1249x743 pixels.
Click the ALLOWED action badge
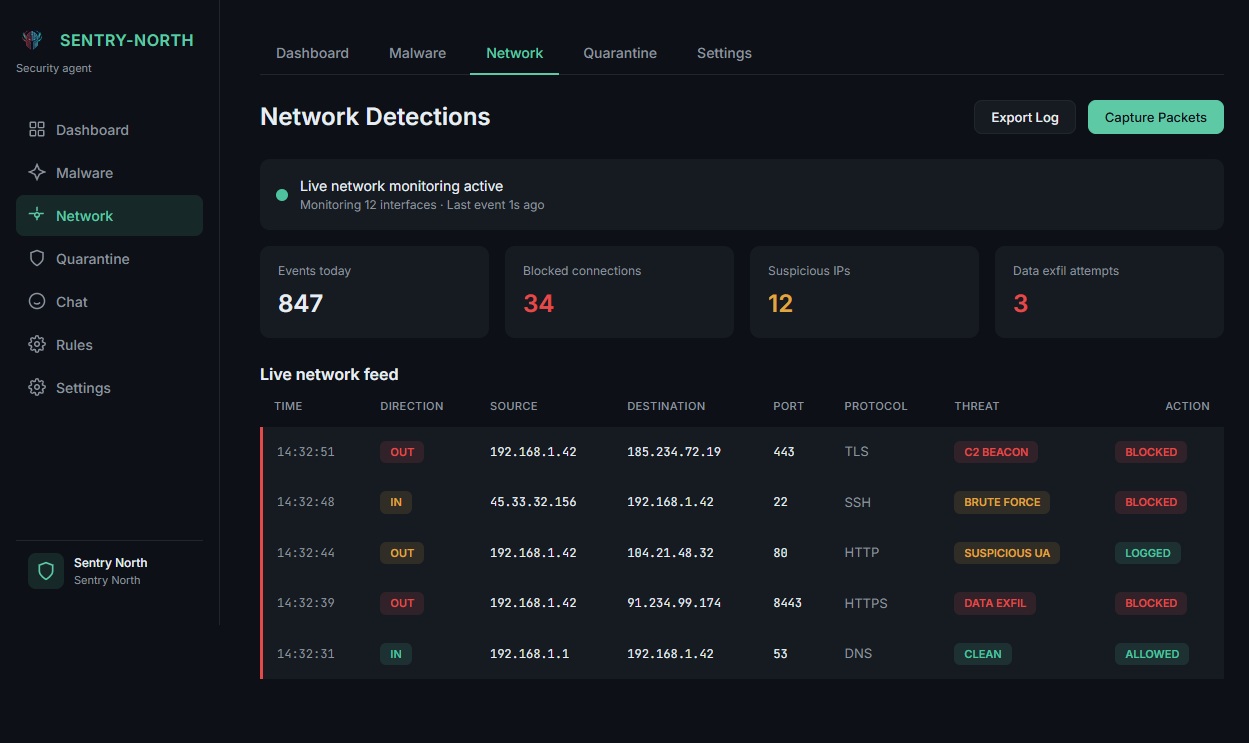[x=1152, y=654]
